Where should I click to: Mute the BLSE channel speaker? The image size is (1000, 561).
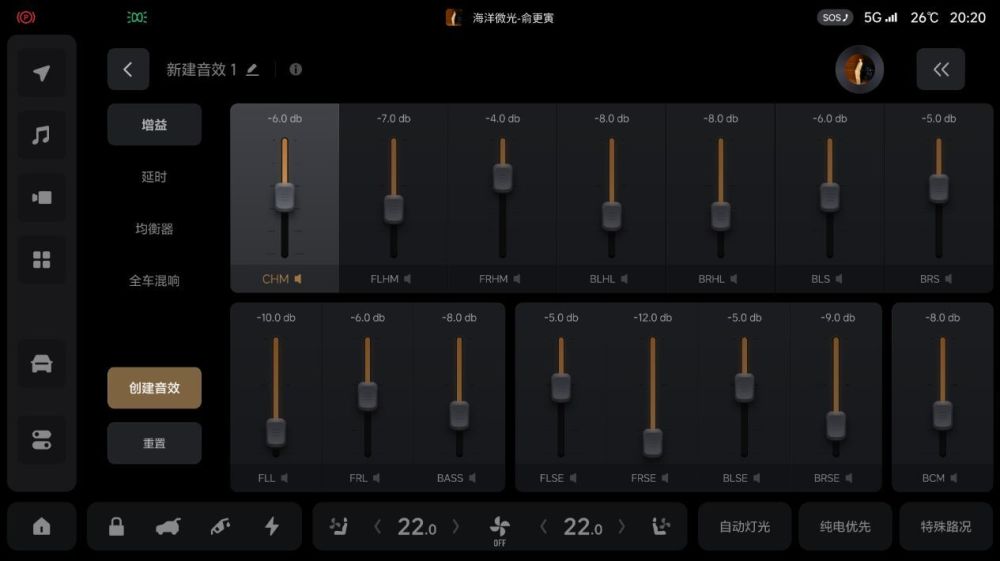tap(756, 478)
